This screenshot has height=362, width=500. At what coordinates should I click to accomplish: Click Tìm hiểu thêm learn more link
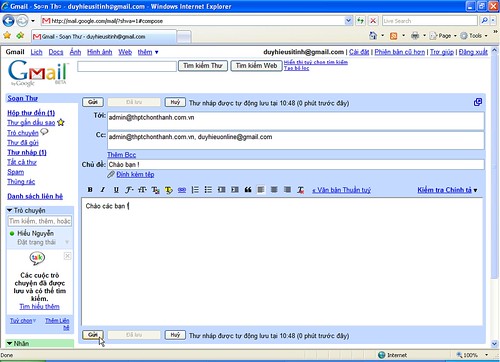39,306
